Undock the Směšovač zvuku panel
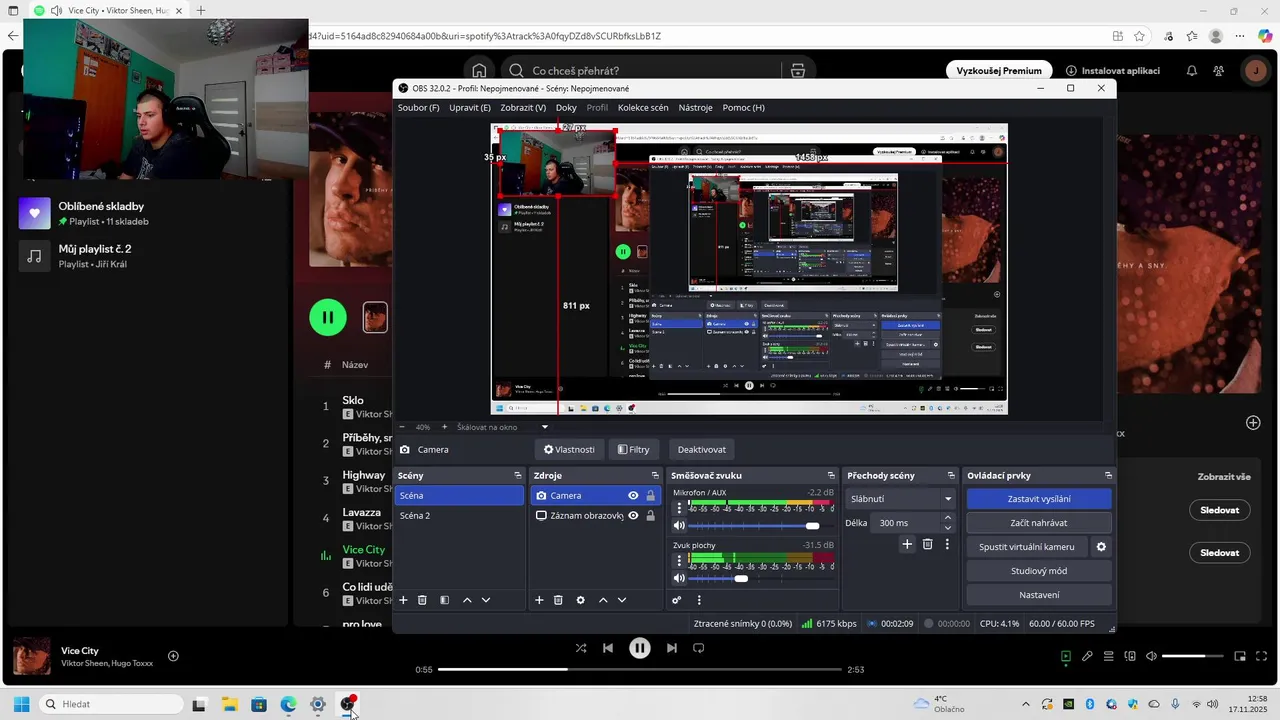Image resolution: width=1280 pixels, height=720 pixels. click(x=831, y=476)
